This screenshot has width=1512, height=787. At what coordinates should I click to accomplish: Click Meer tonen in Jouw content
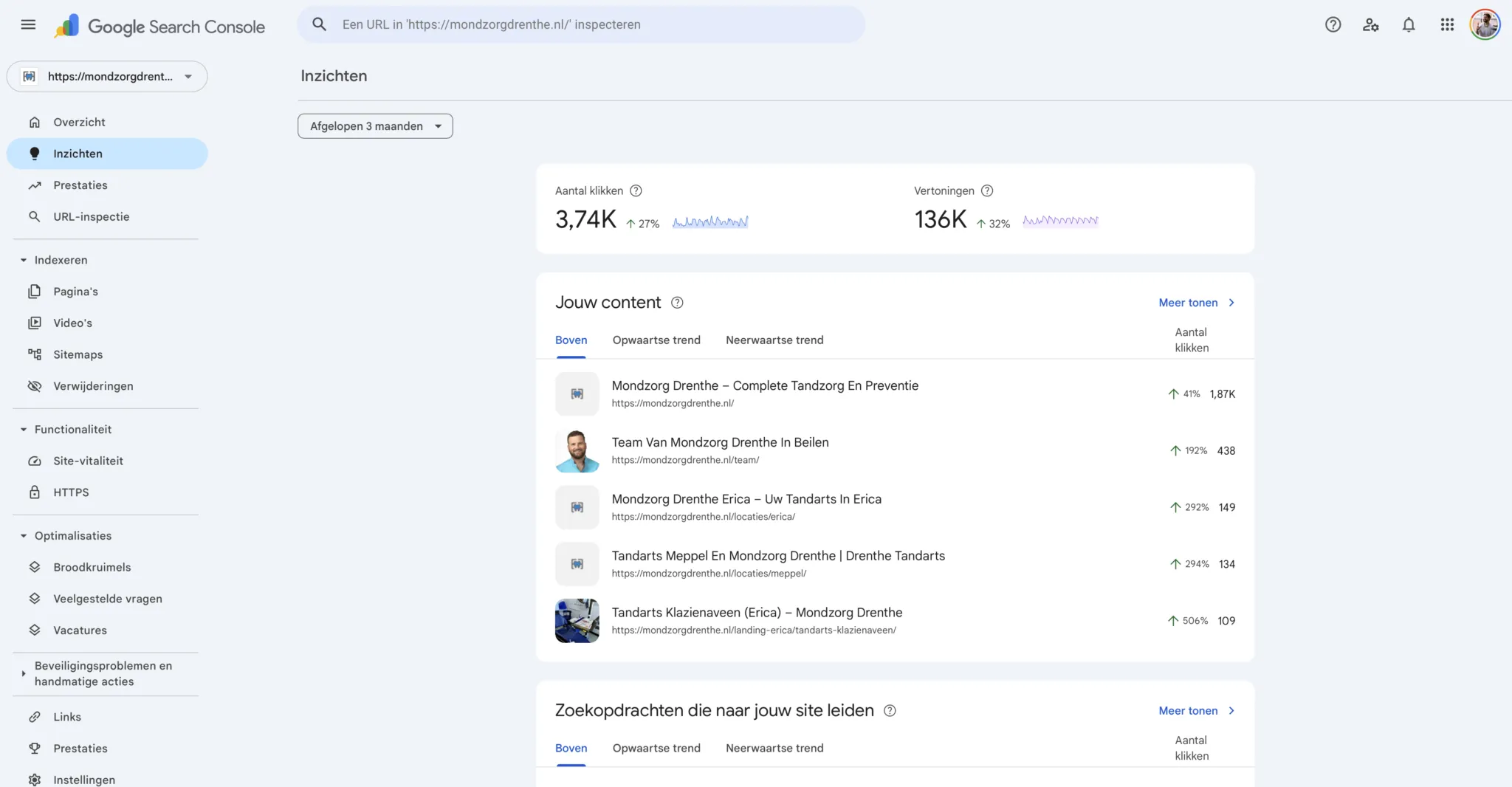coord(1197,303)
